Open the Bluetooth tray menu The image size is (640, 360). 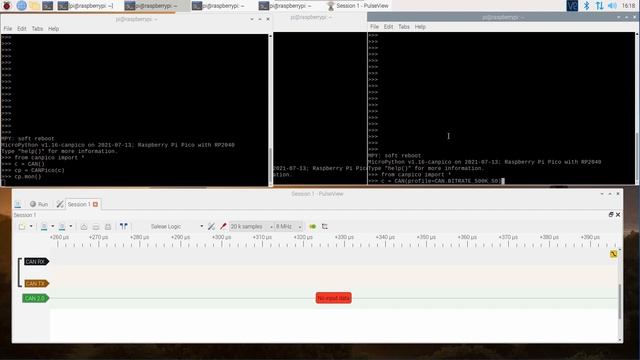[586, 5]
